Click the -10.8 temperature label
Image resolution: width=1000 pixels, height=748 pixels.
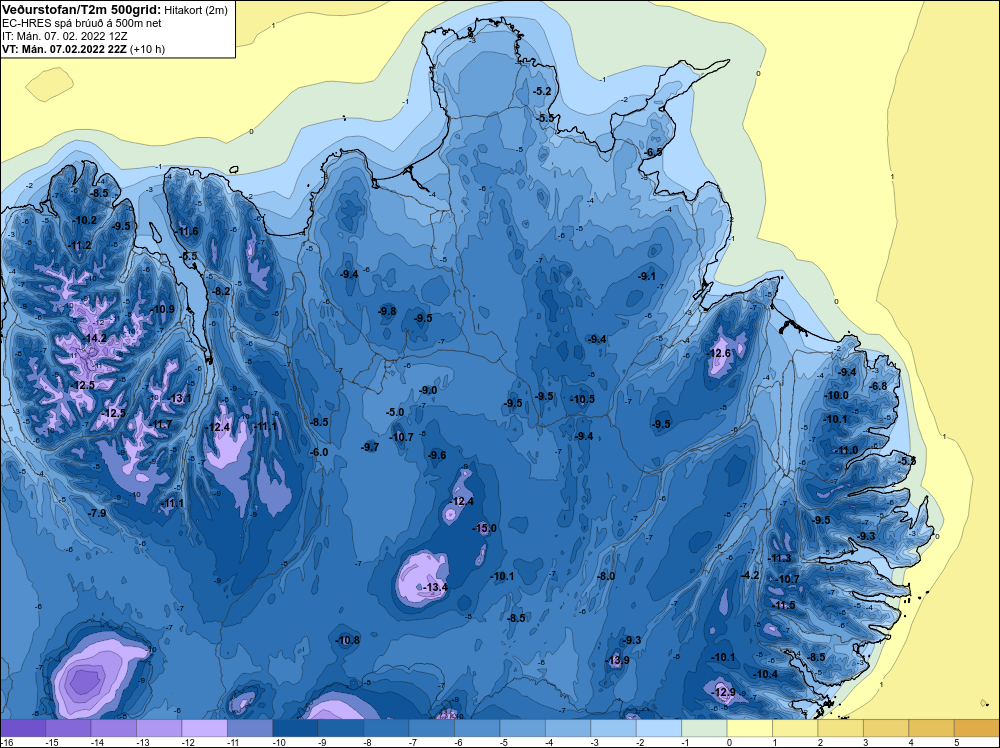point(348,640)
